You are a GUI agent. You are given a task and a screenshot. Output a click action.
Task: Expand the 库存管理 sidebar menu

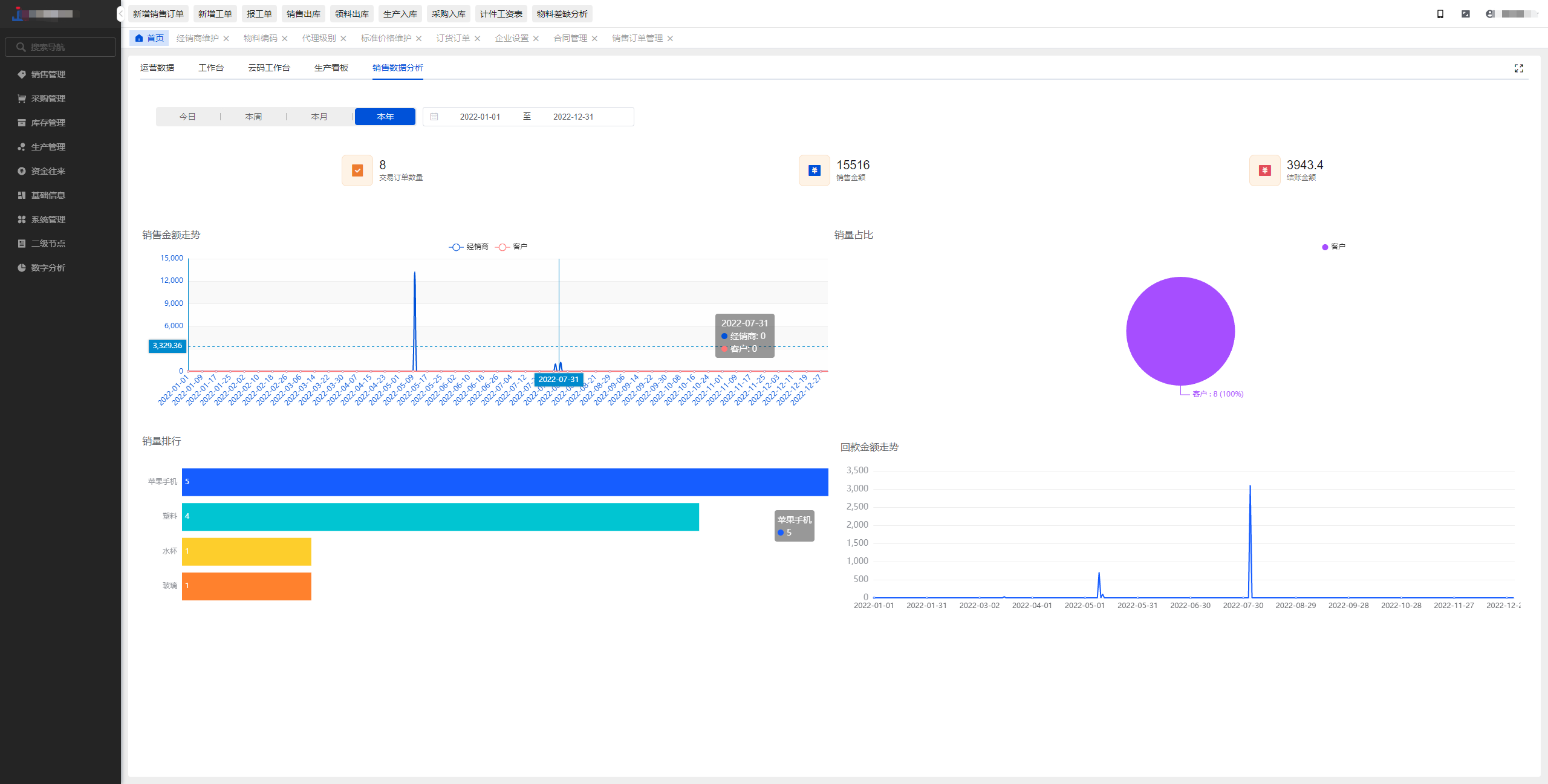click(x=60, y=123)
